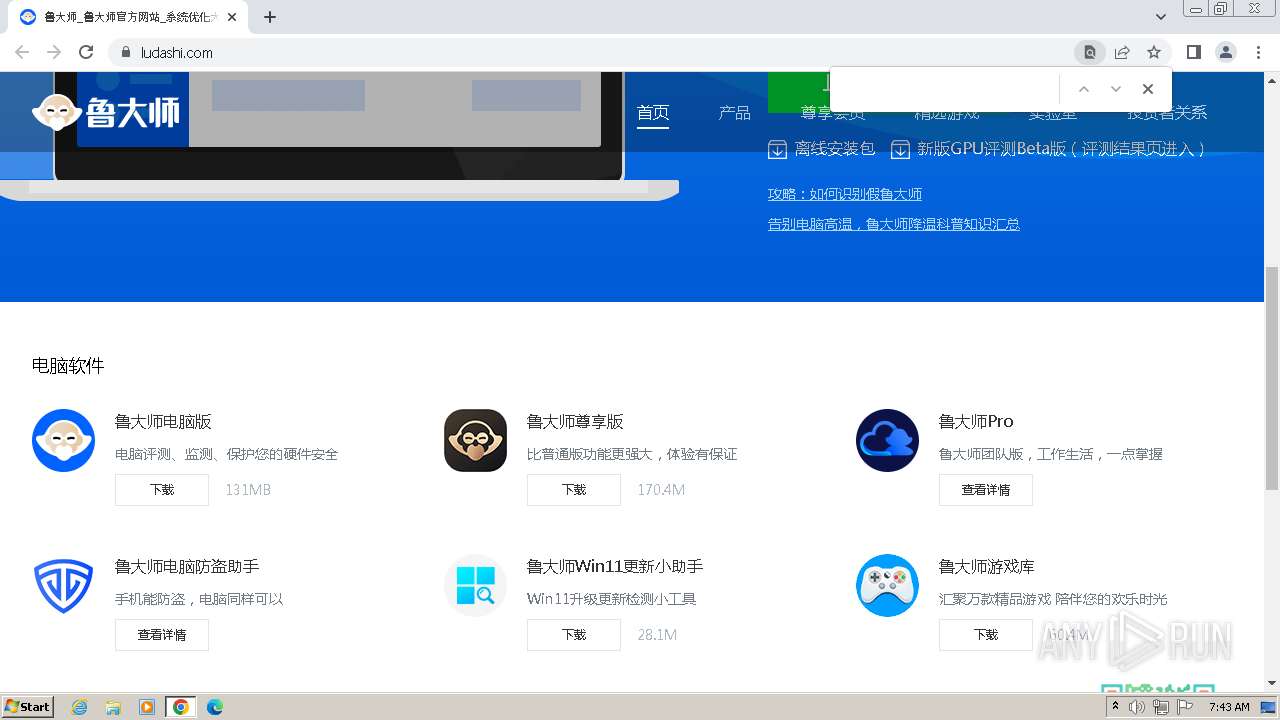Click the volume icon in system tray
Viewport: 1280px width, 720px height.
coord(1137,707)
